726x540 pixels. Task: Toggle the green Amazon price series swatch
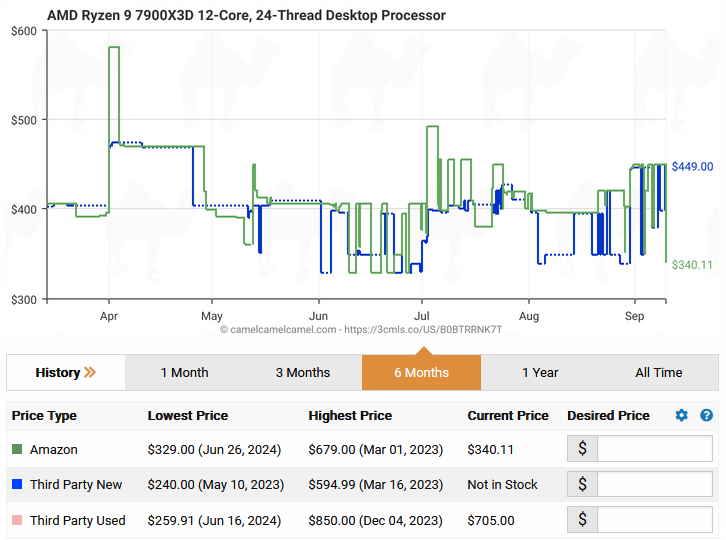point(17,450)
